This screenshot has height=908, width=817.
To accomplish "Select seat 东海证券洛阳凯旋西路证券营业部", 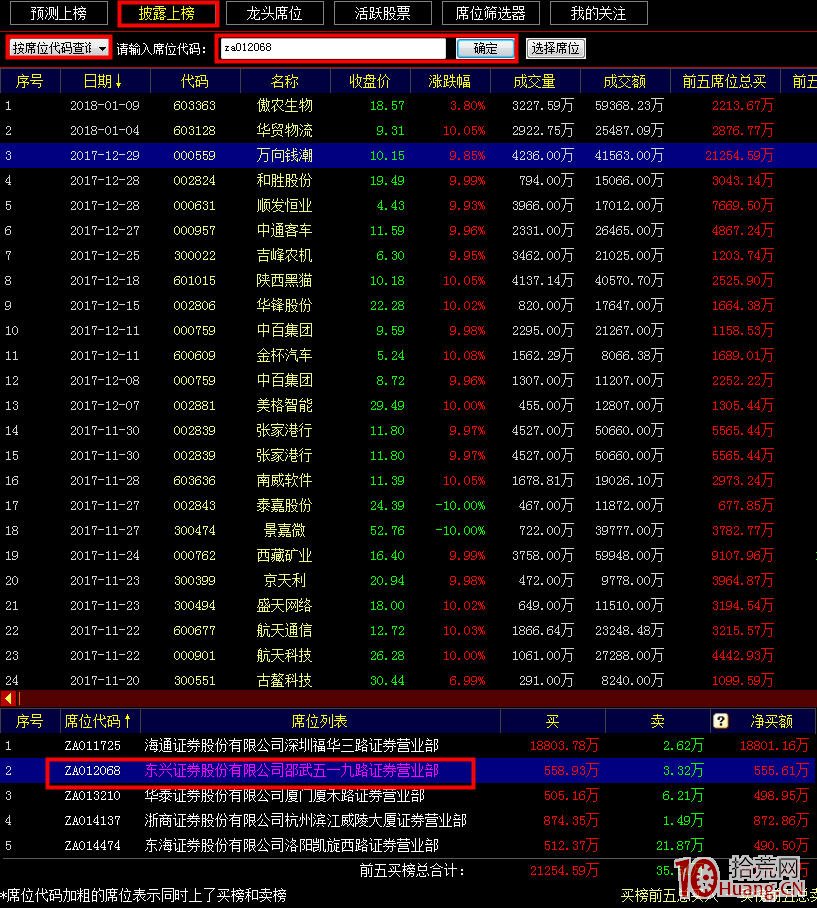I will (x=408, y=845).
